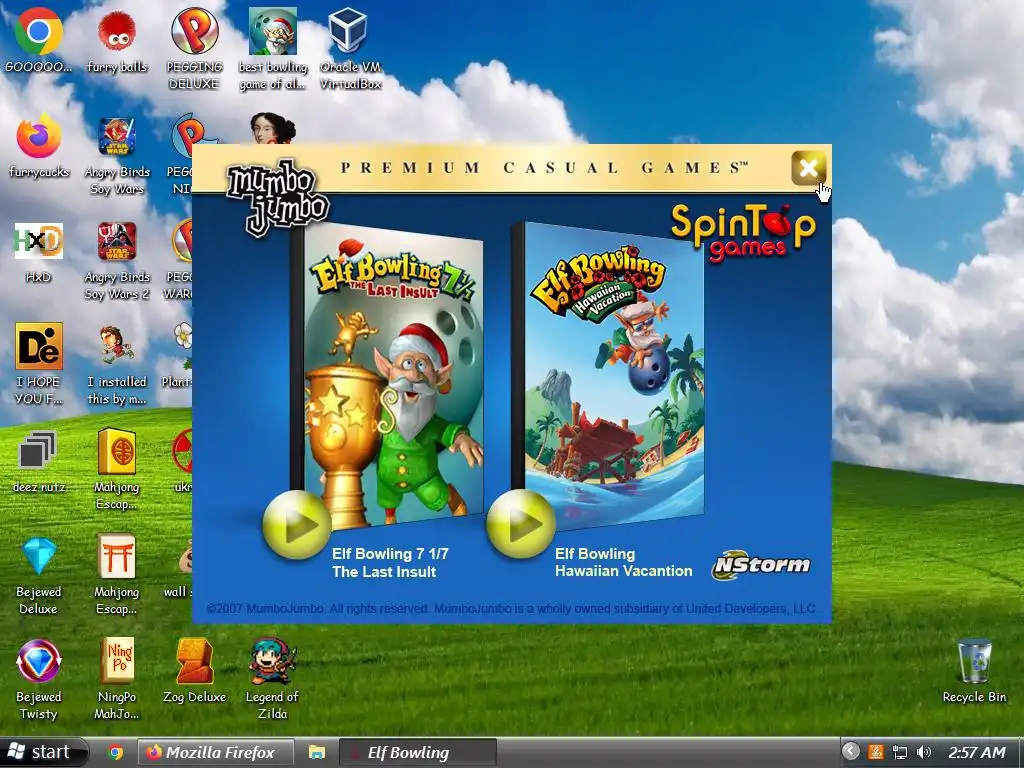The width and height of the screenshot is (1024, 768).
Task: Open the Bejeweled Deluxe desktop icon
Action: point(39,556)
